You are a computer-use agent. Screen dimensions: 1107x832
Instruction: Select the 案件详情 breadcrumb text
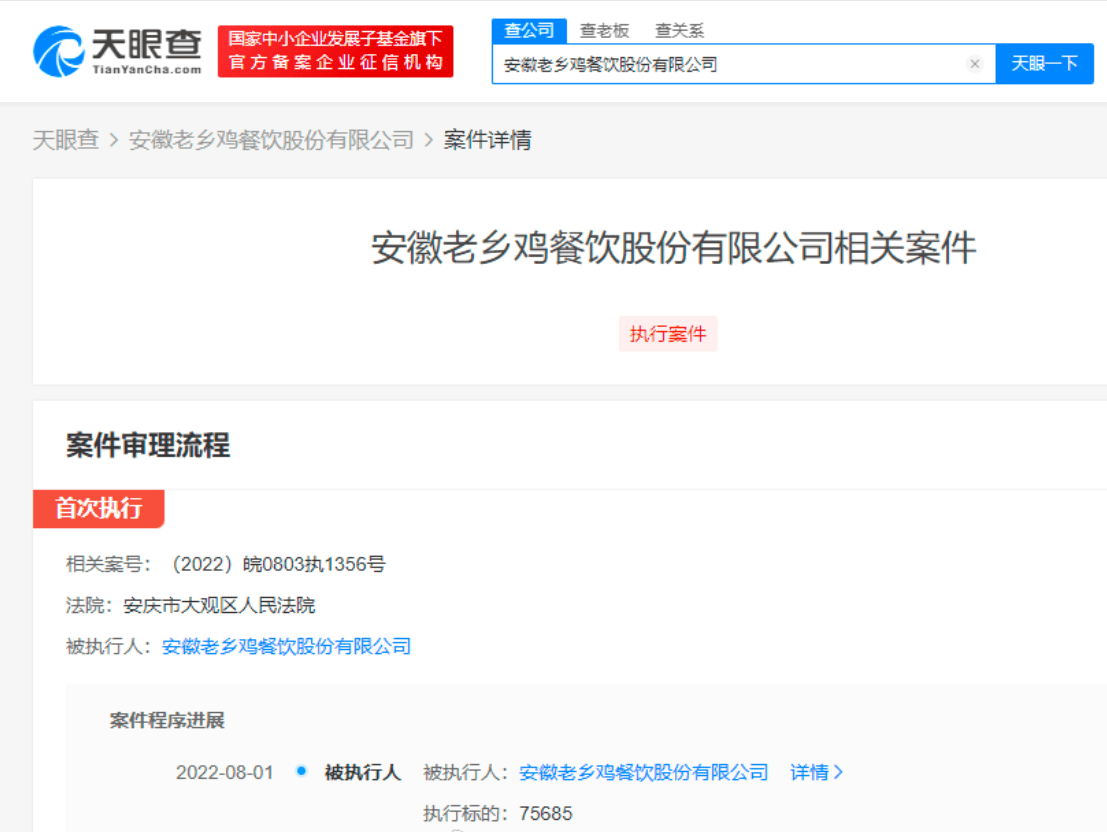487,140
